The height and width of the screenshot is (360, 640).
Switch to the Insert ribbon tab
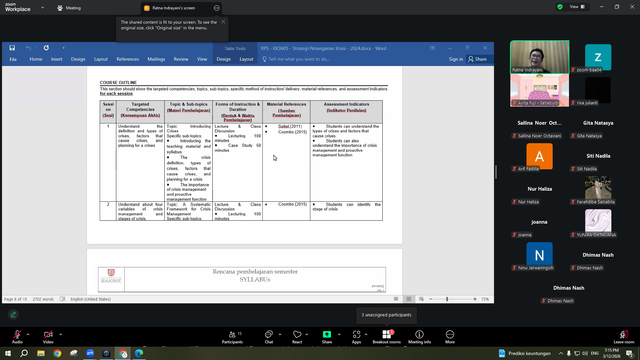click(x=57, y=59)
